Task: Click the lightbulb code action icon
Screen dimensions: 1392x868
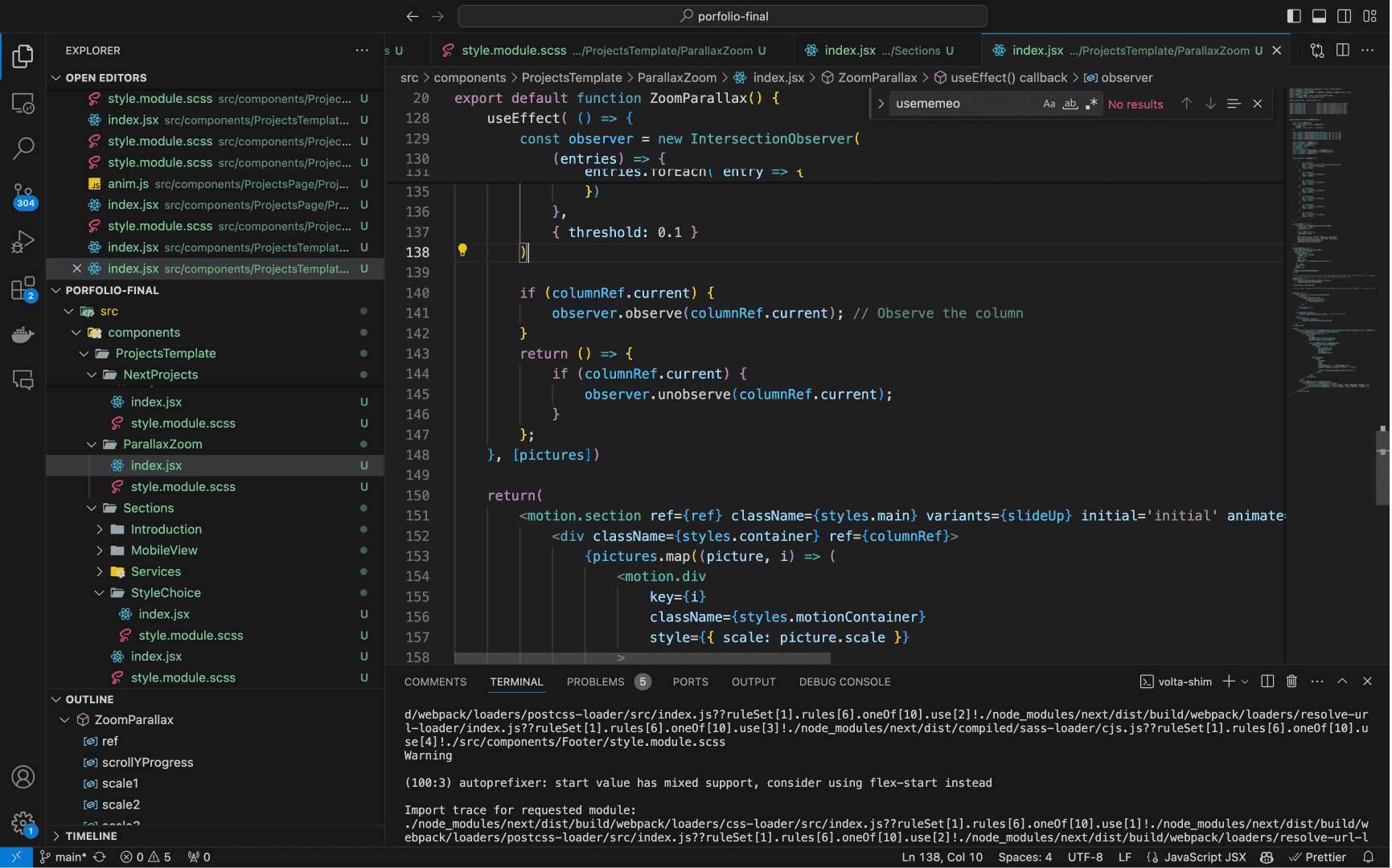Action: coord(462,250)
